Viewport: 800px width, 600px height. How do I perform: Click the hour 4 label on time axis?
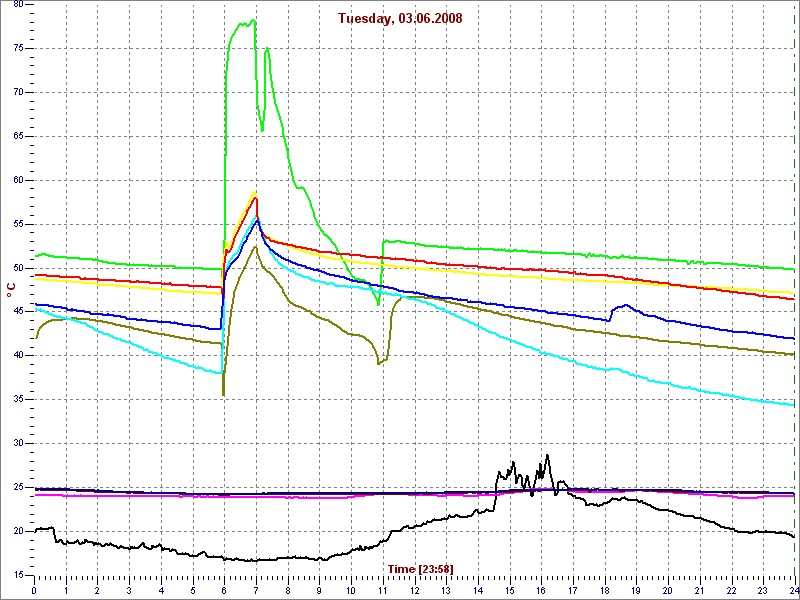(x=161, y=591)
